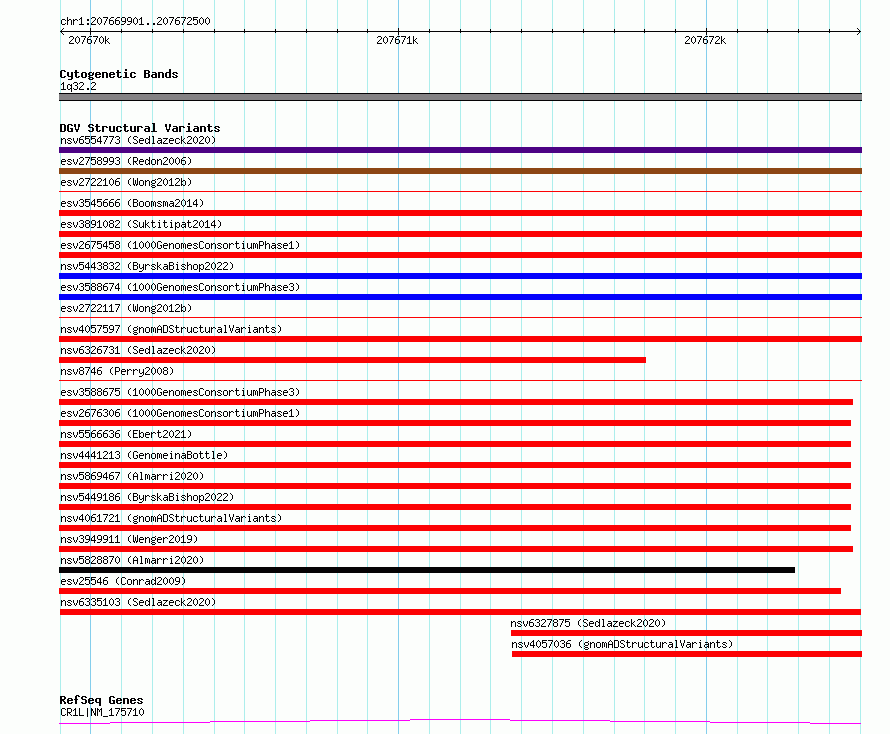Click the 207672k ruler tick label
The height and width of the screenshot is (734, 890).
[x=705, y=40]
